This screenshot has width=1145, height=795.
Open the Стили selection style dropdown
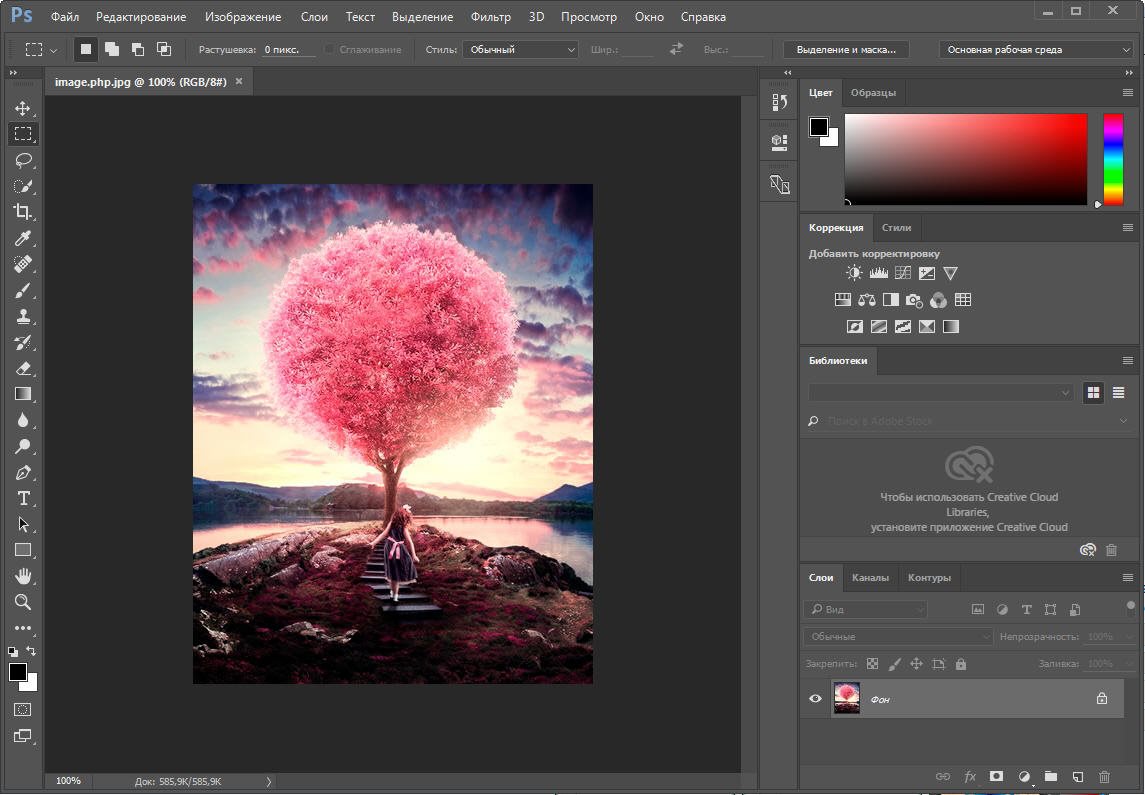coord(520,49)
